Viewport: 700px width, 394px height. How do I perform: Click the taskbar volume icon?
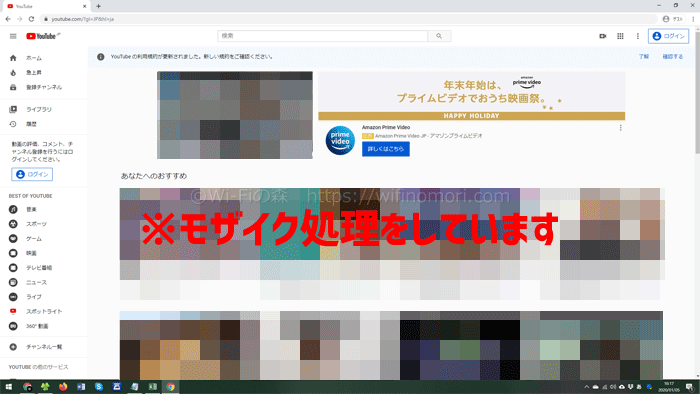pos(613,387)
